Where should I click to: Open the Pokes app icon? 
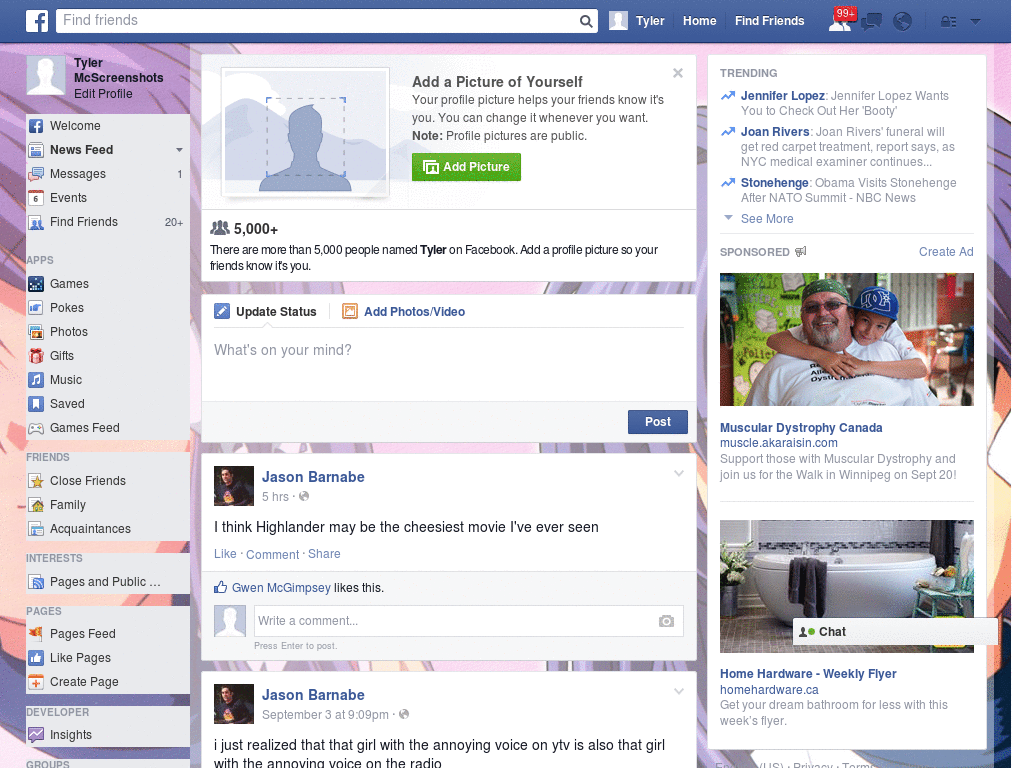pyautogui.click(x=36, y=308)
